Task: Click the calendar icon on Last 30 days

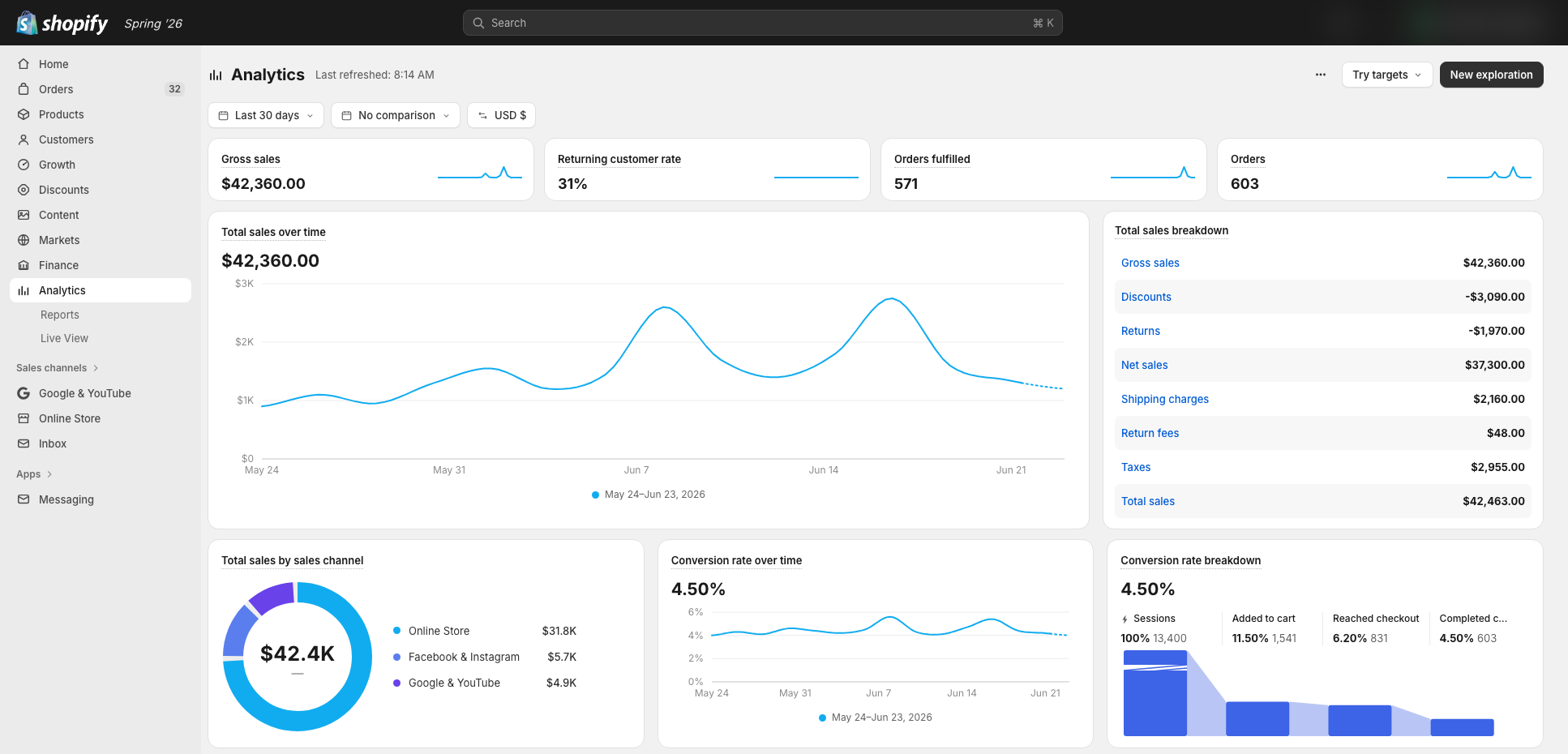Action: coord(224,115)
